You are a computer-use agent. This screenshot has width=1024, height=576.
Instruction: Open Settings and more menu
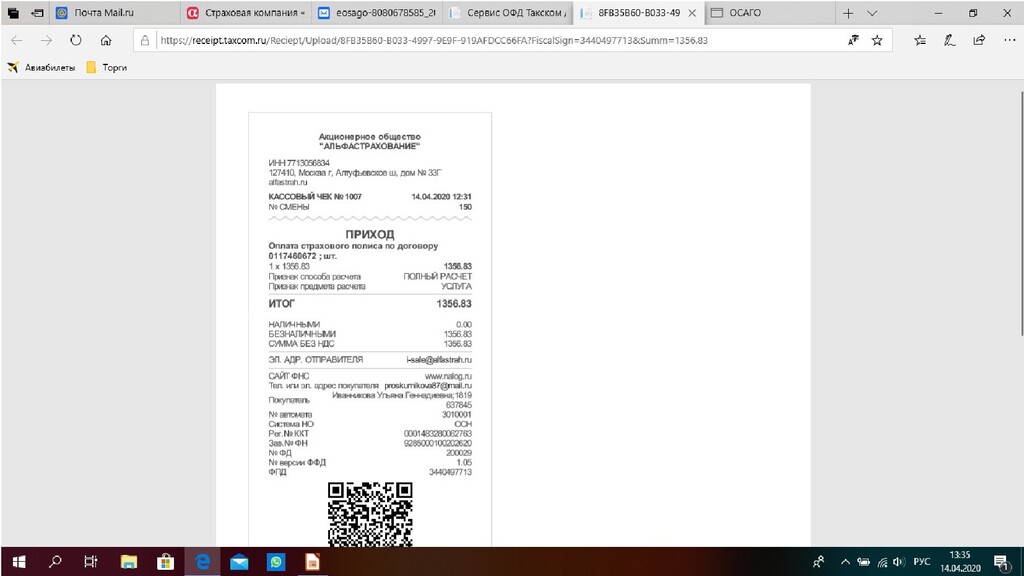tap(1010, 40)
